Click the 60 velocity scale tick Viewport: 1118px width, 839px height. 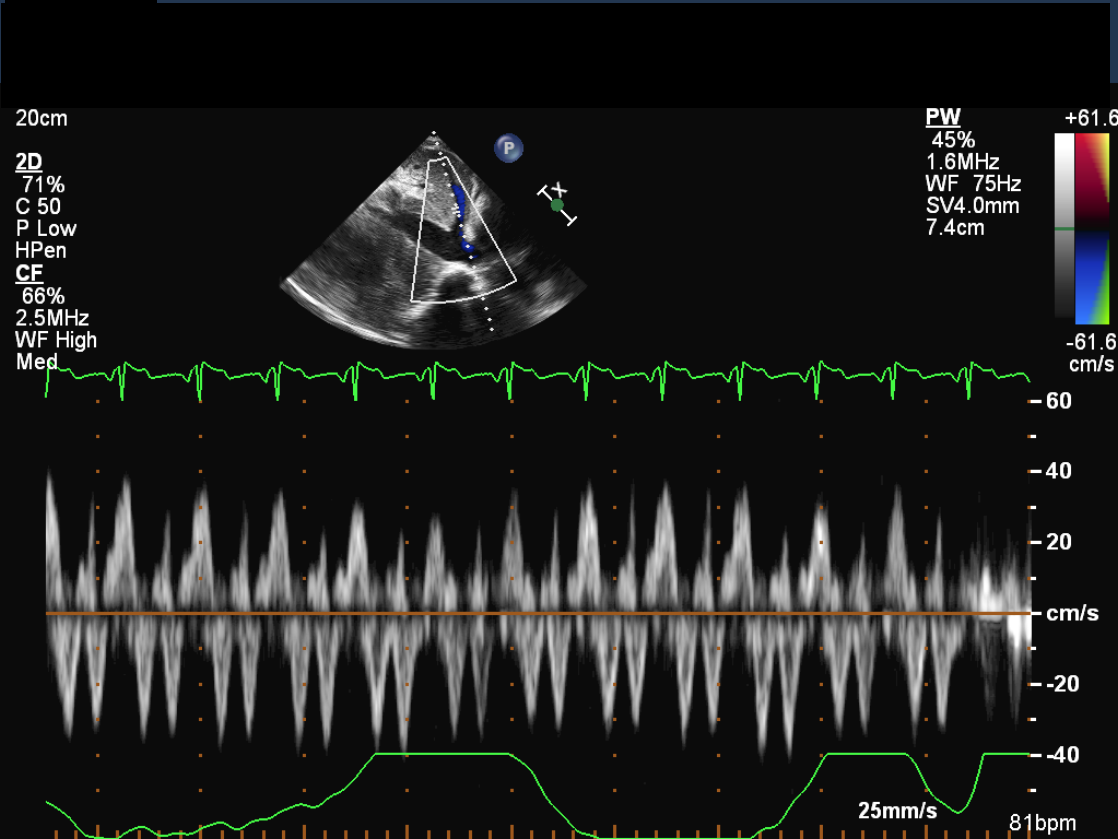coord(1057,401)
